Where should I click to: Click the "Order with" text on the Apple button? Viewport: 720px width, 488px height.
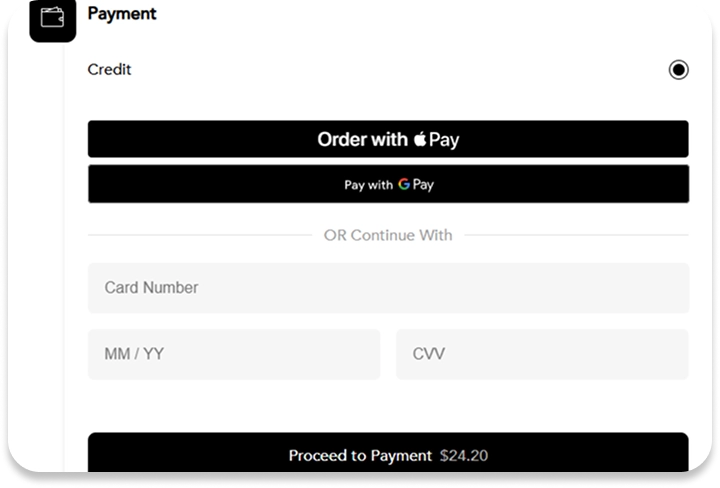pyautogui.click(x=362, y=139)
